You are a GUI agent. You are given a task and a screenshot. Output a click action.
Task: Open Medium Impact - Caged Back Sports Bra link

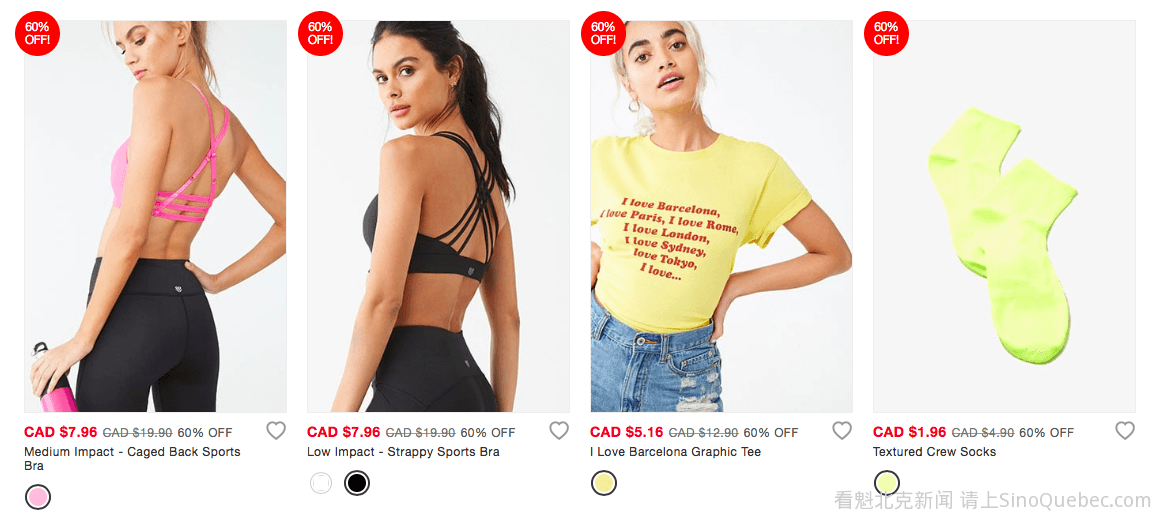[133, 459]
